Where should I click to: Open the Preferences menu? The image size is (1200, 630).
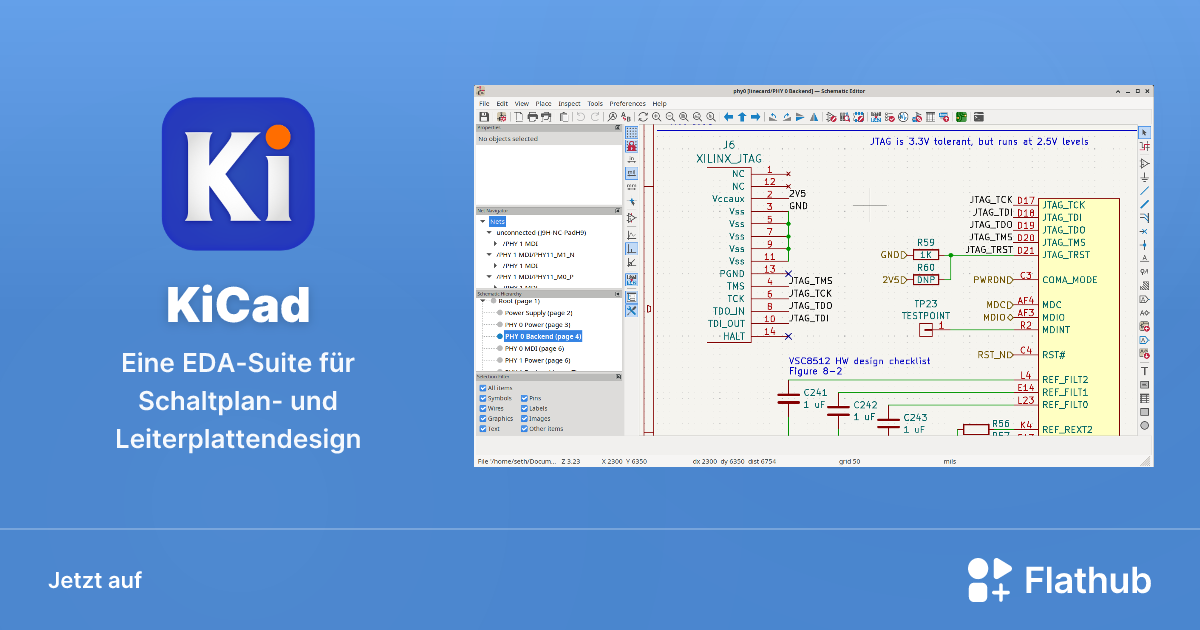[x=628, y=103]
